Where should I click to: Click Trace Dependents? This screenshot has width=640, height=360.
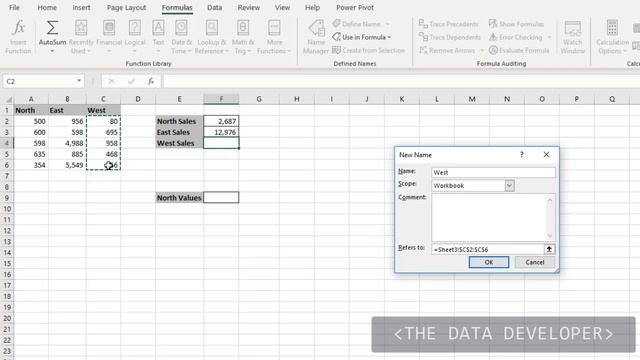450,37
